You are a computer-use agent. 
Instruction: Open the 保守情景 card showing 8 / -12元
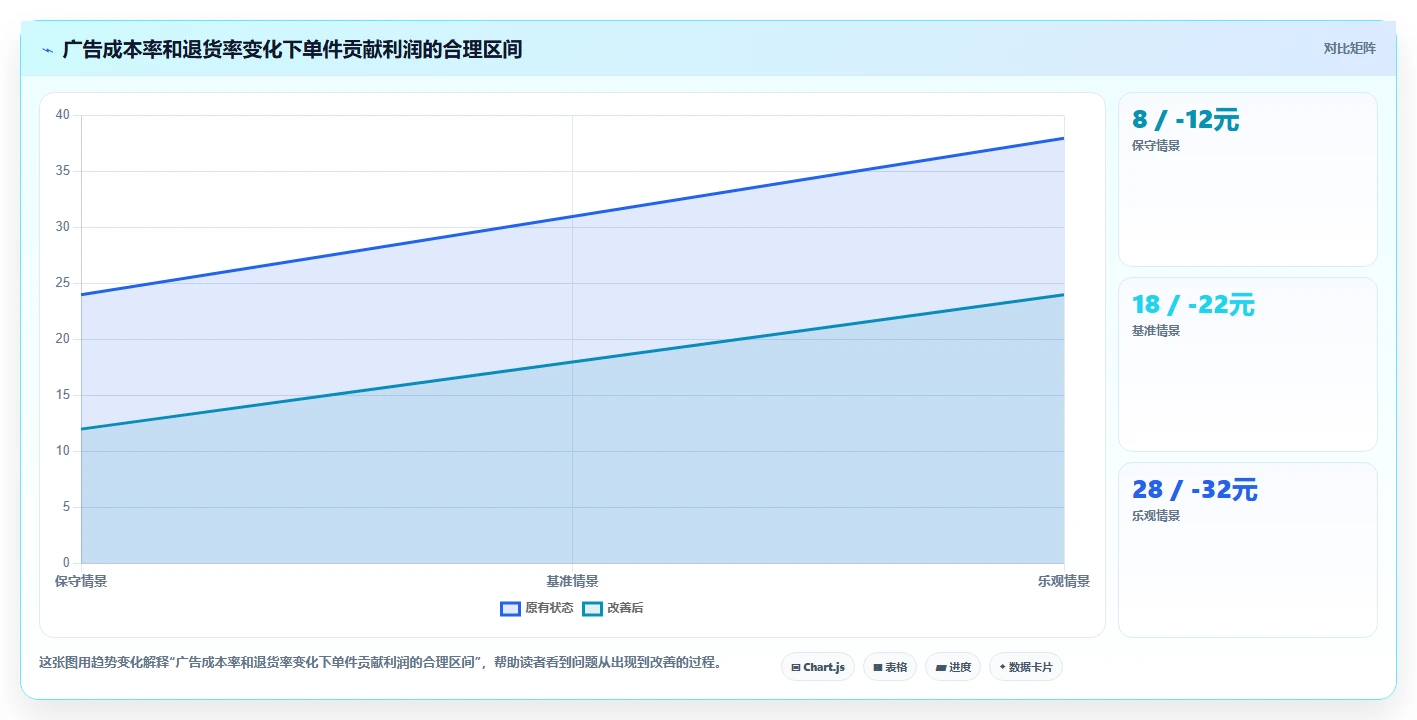tap(1248, 179)
